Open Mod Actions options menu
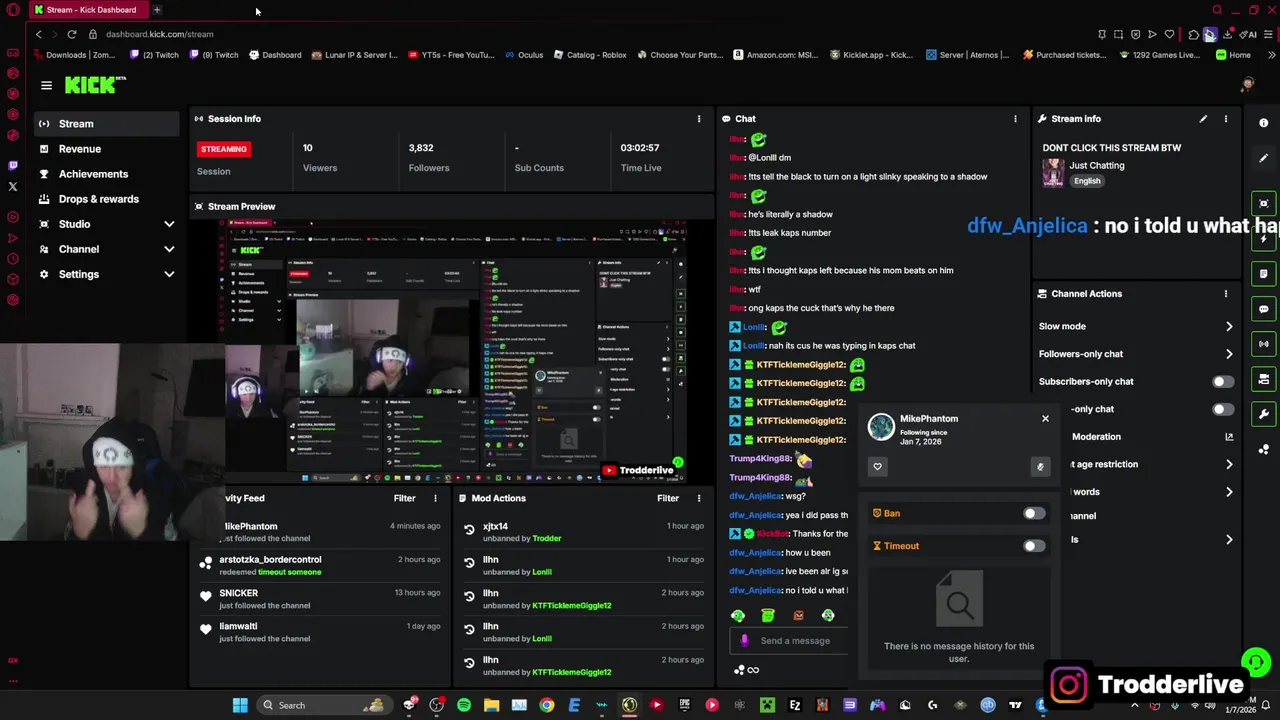This screenshot has width=1280, height=720. coord(699,498)
